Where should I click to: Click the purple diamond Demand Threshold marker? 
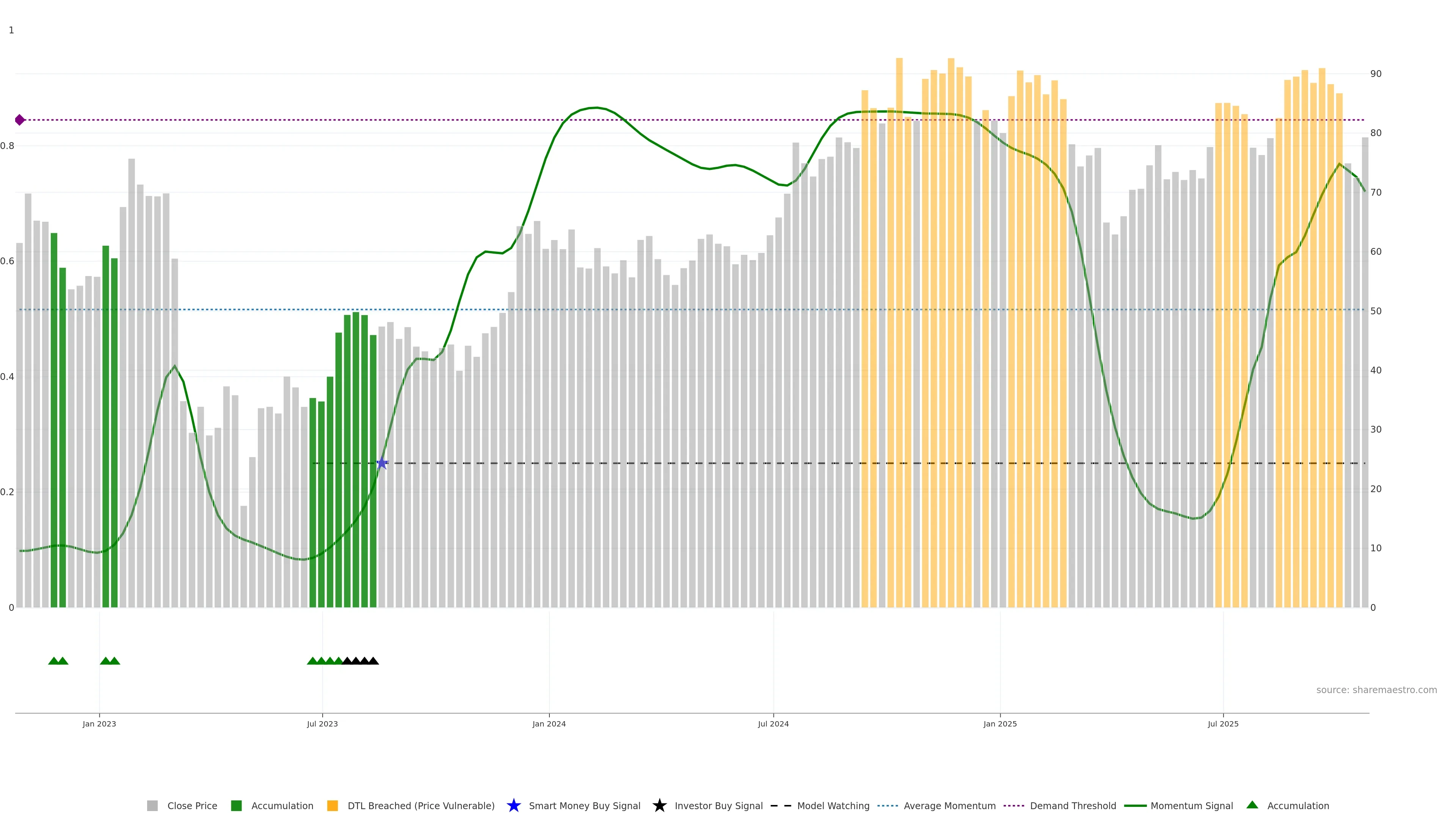[x=20, y=120]
